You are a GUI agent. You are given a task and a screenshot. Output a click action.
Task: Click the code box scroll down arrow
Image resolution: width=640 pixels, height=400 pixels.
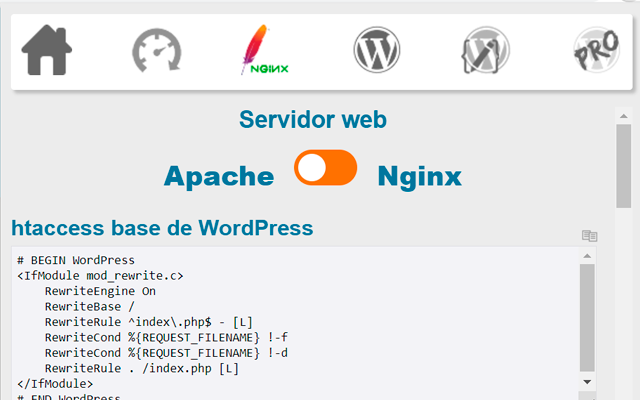tap(587, 382)
